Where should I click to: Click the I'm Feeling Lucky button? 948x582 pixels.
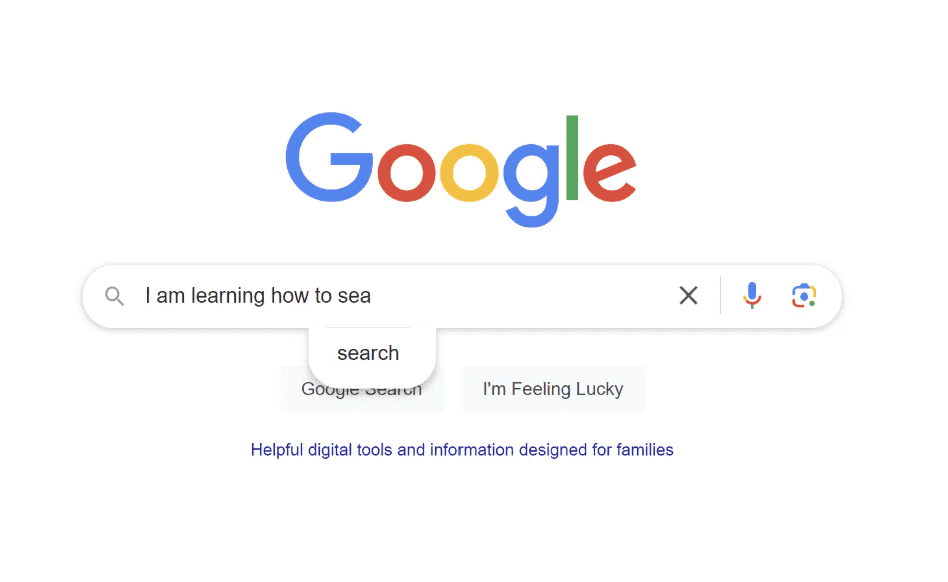tap(553, 389)
